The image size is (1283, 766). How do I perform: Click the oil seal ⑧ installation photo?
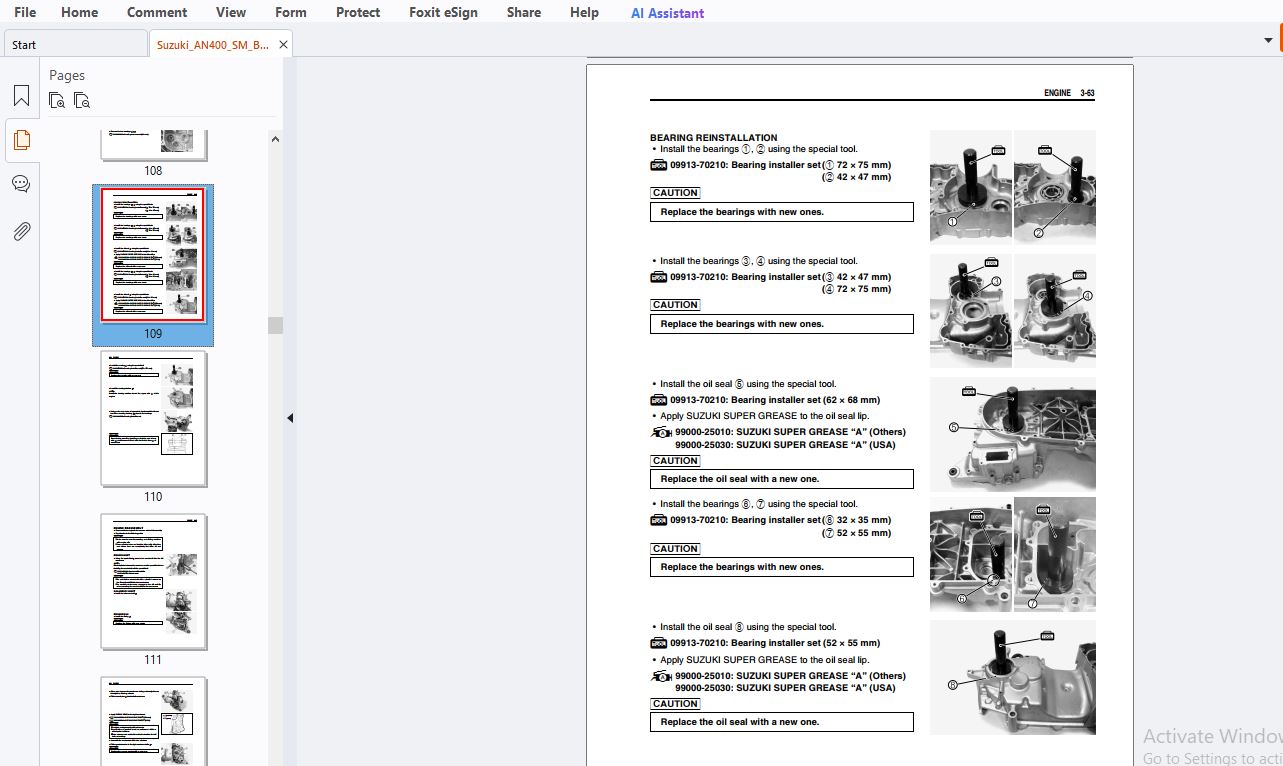[1012, 677]
